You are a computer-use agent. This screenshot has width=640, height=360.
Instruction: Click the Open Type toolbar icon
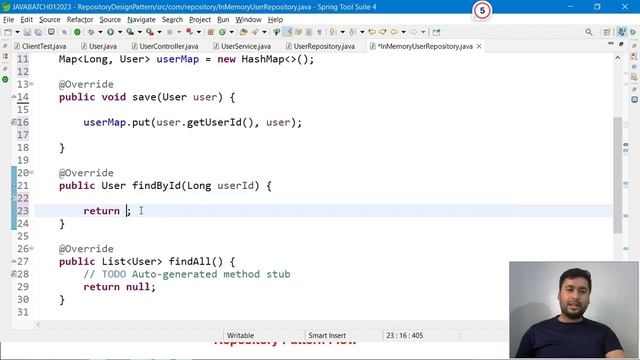[243, 32]
